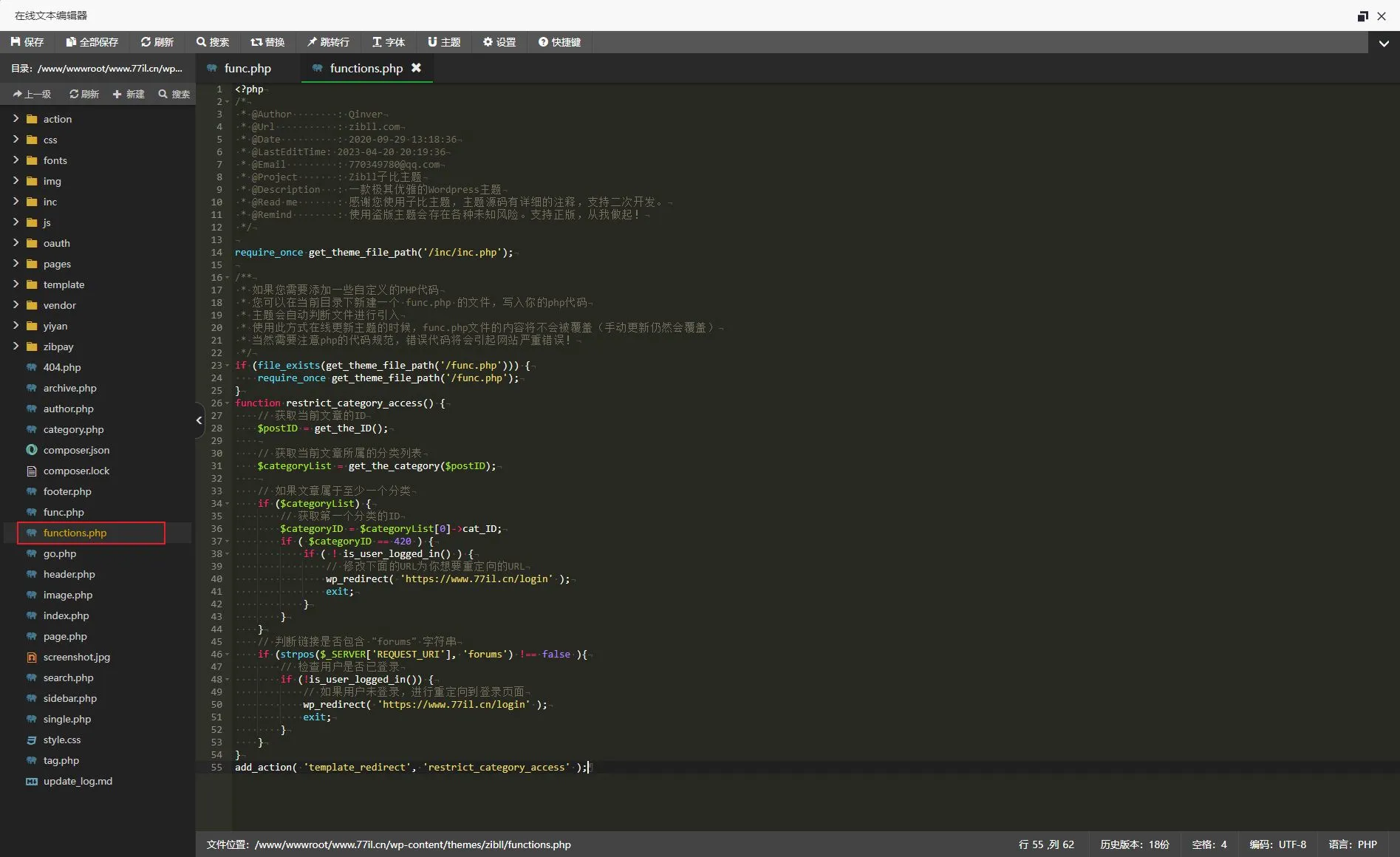The image size is (1400, 857).
Task: Fold code block at line 26
Action: (x=227, y=403)
